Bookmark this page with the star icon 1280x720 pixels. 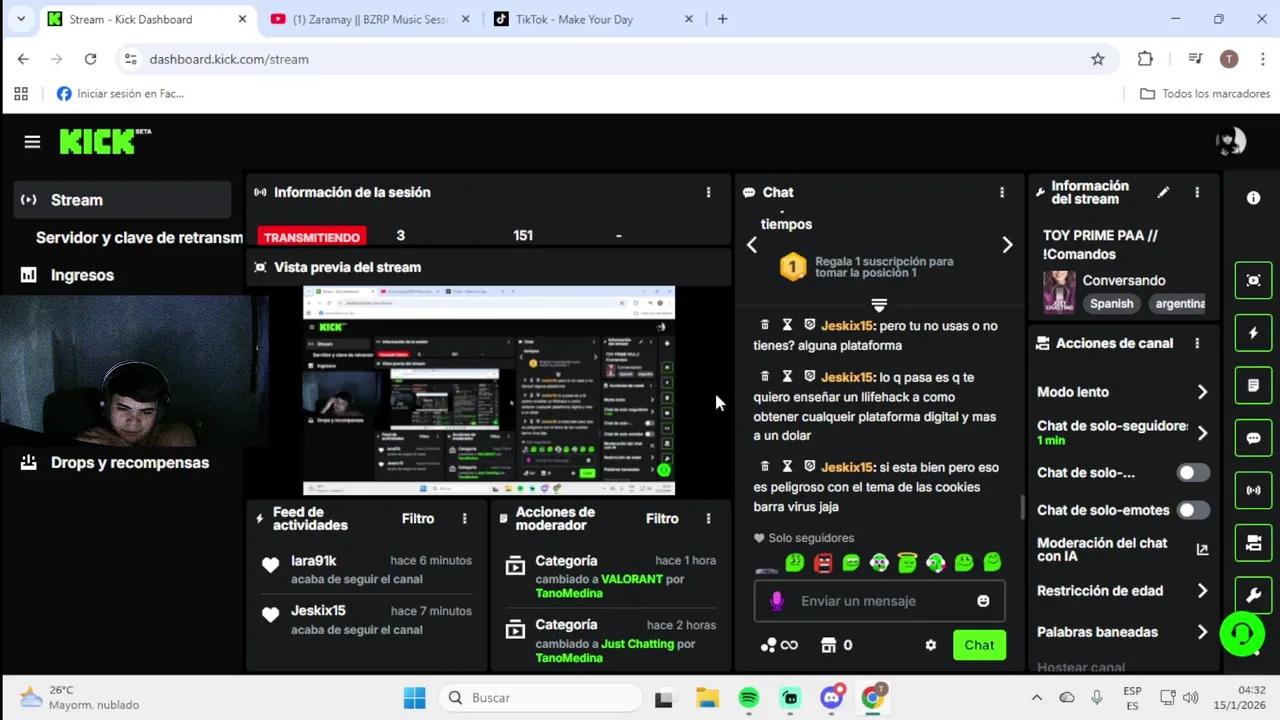click(1098, 59)
